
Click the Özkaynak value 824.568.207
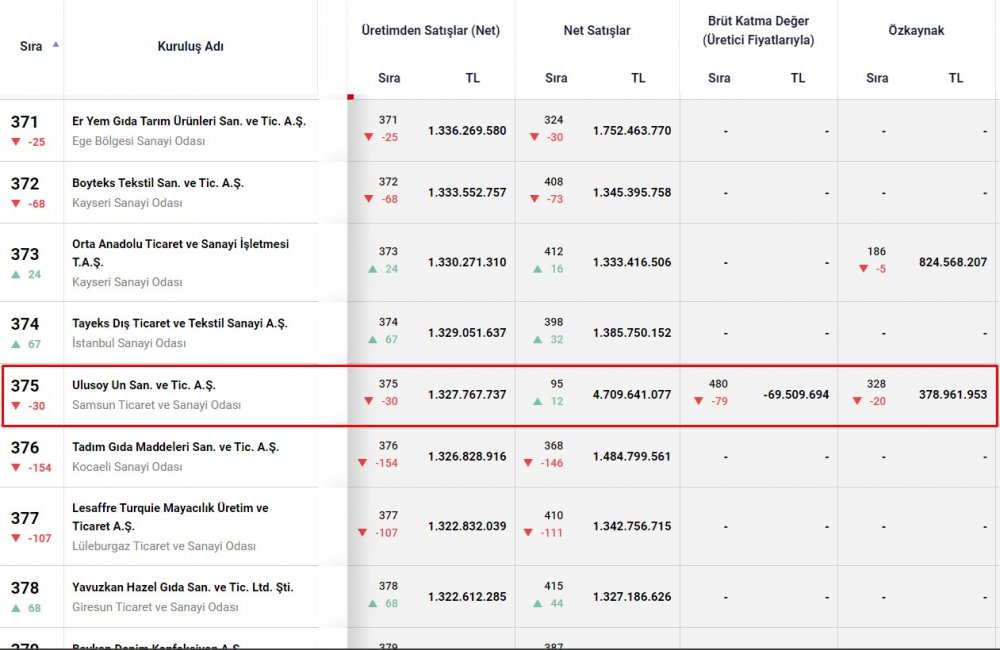tap(953, 262)
